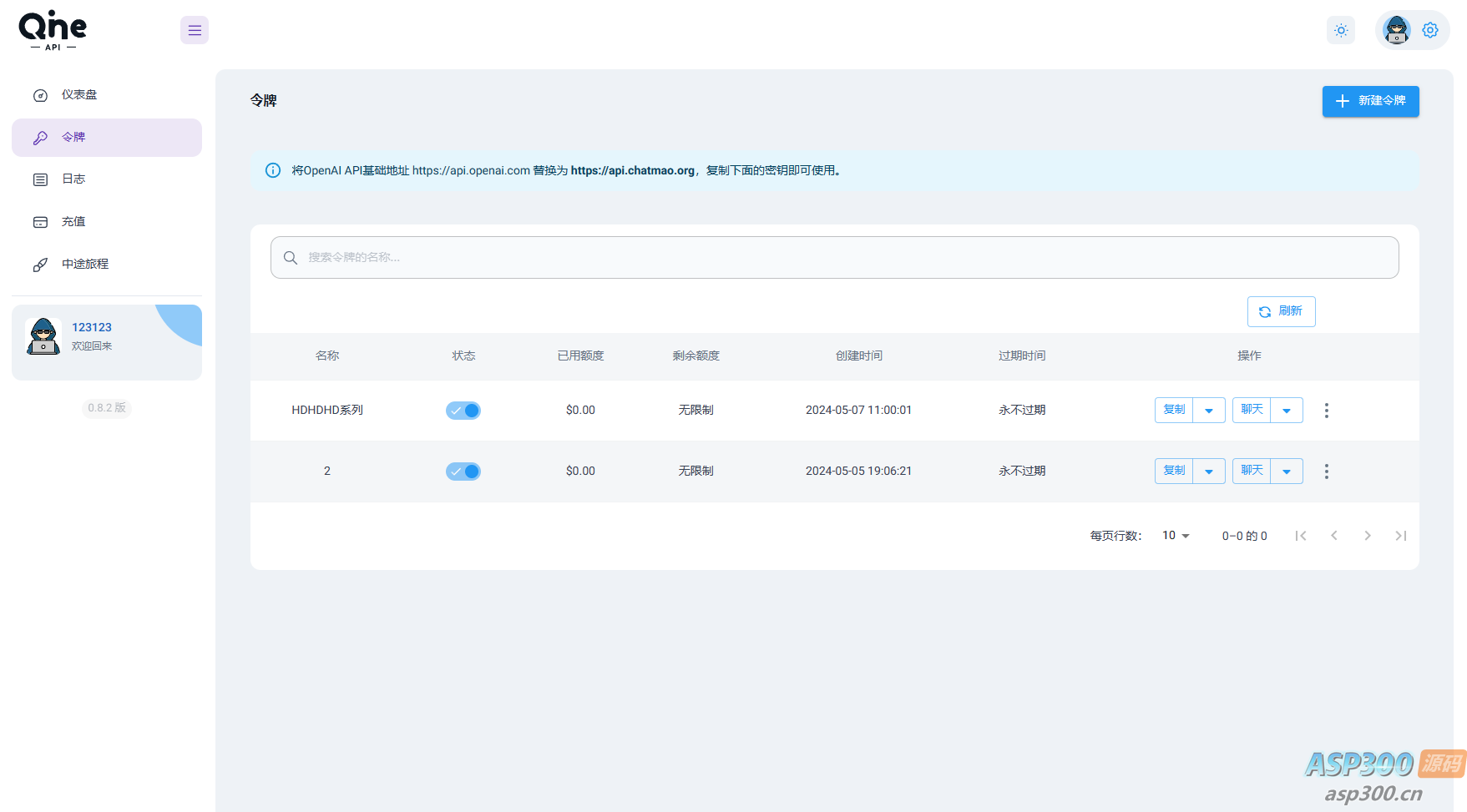This screenshot has height=812, width=1467.
Task: Go to the 日志 logs page
Action: [x=73, y=179]
